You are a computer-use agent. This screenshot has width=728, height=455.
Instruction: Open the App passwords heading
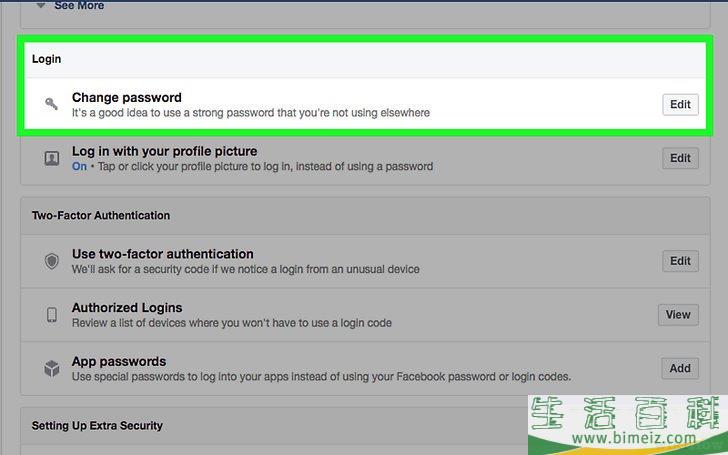pyautogui.click(x=119, y=361)
